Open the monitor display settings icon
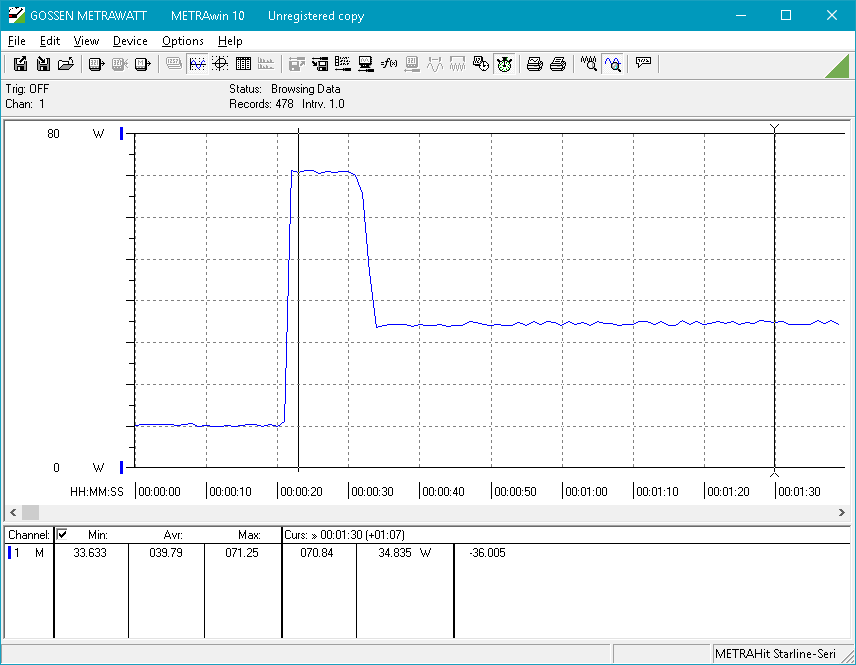Image resolution: width=856 pixels, height=665 pixels. tap(365, 64)
